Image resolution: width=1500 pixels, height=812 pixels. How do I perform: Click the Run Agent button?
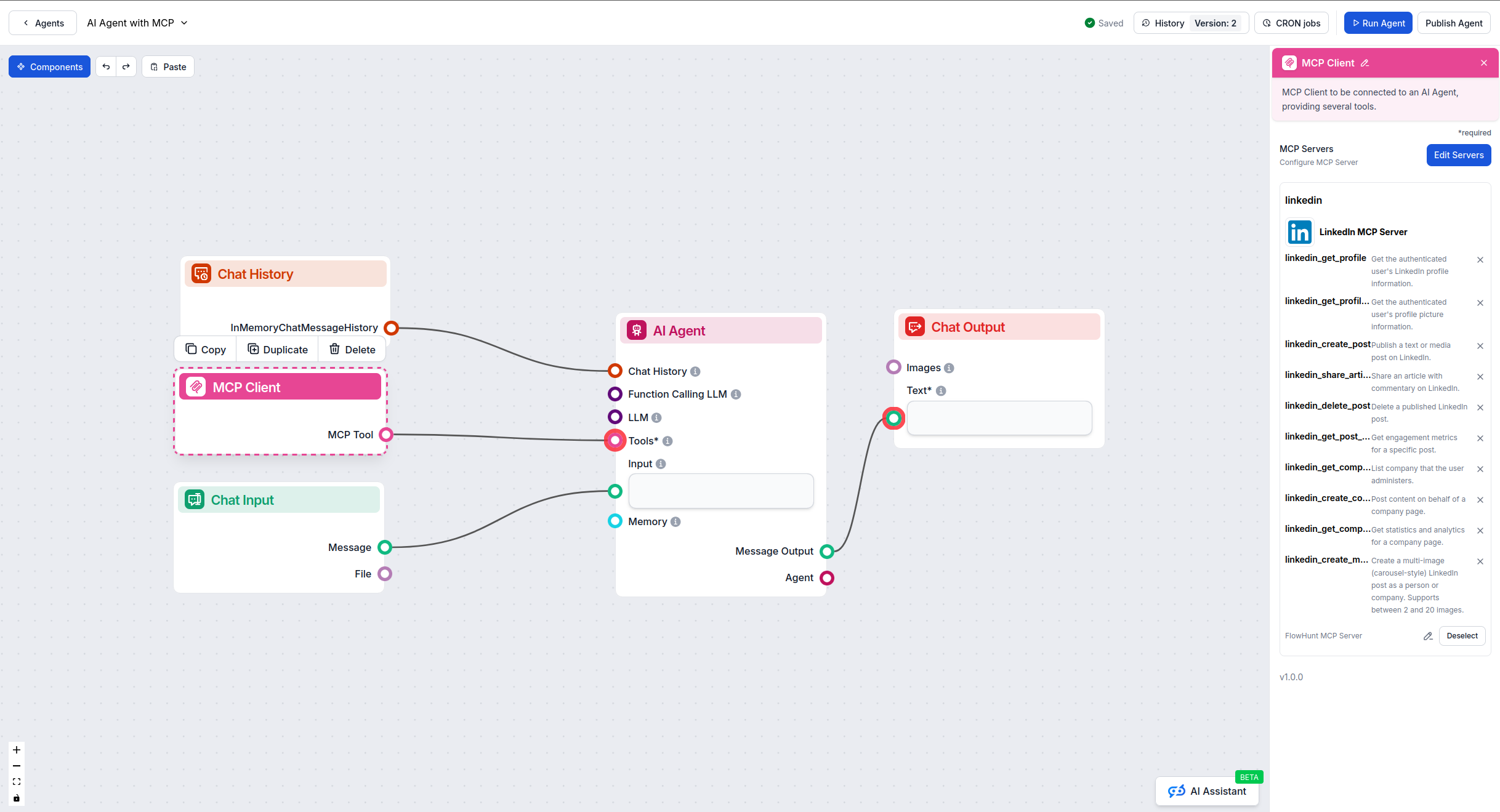(1378, 23)
